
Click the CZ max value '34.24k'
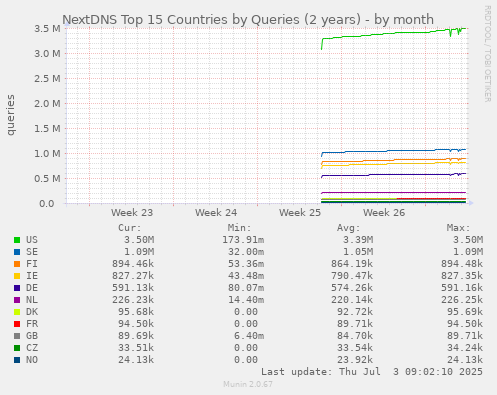click(x=465, y=348)
